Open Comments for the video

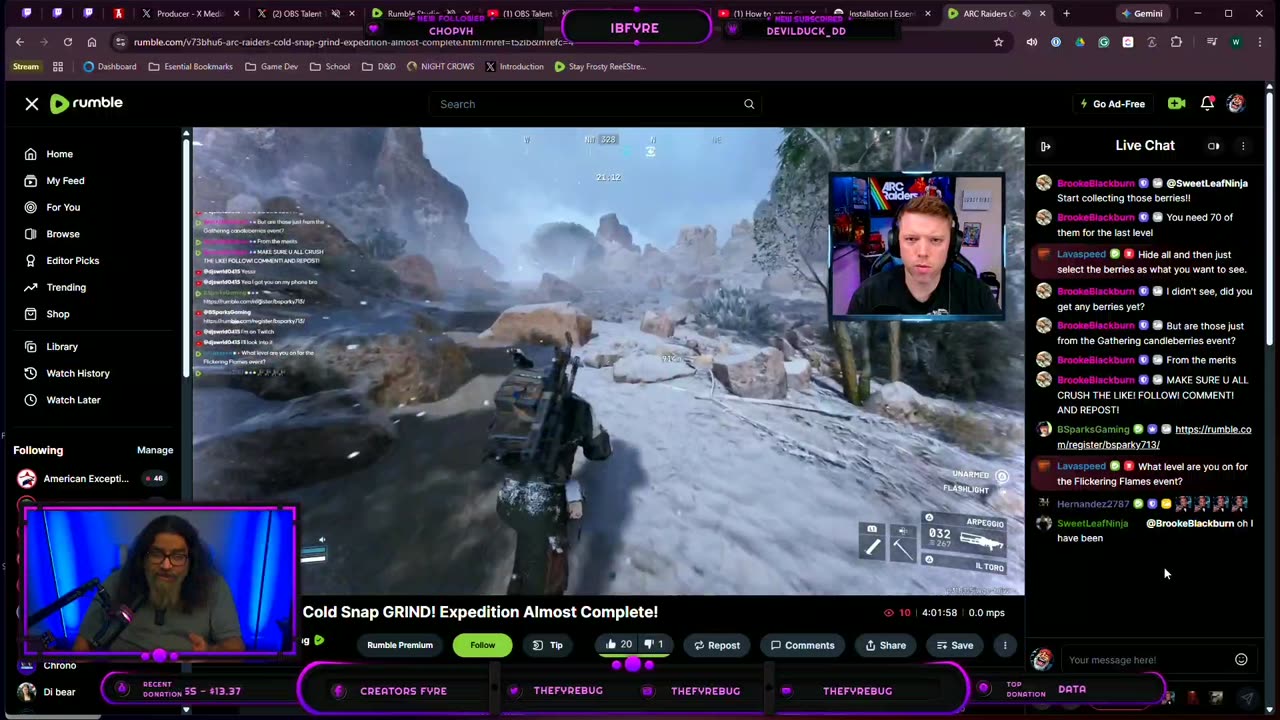click(802, 645)
